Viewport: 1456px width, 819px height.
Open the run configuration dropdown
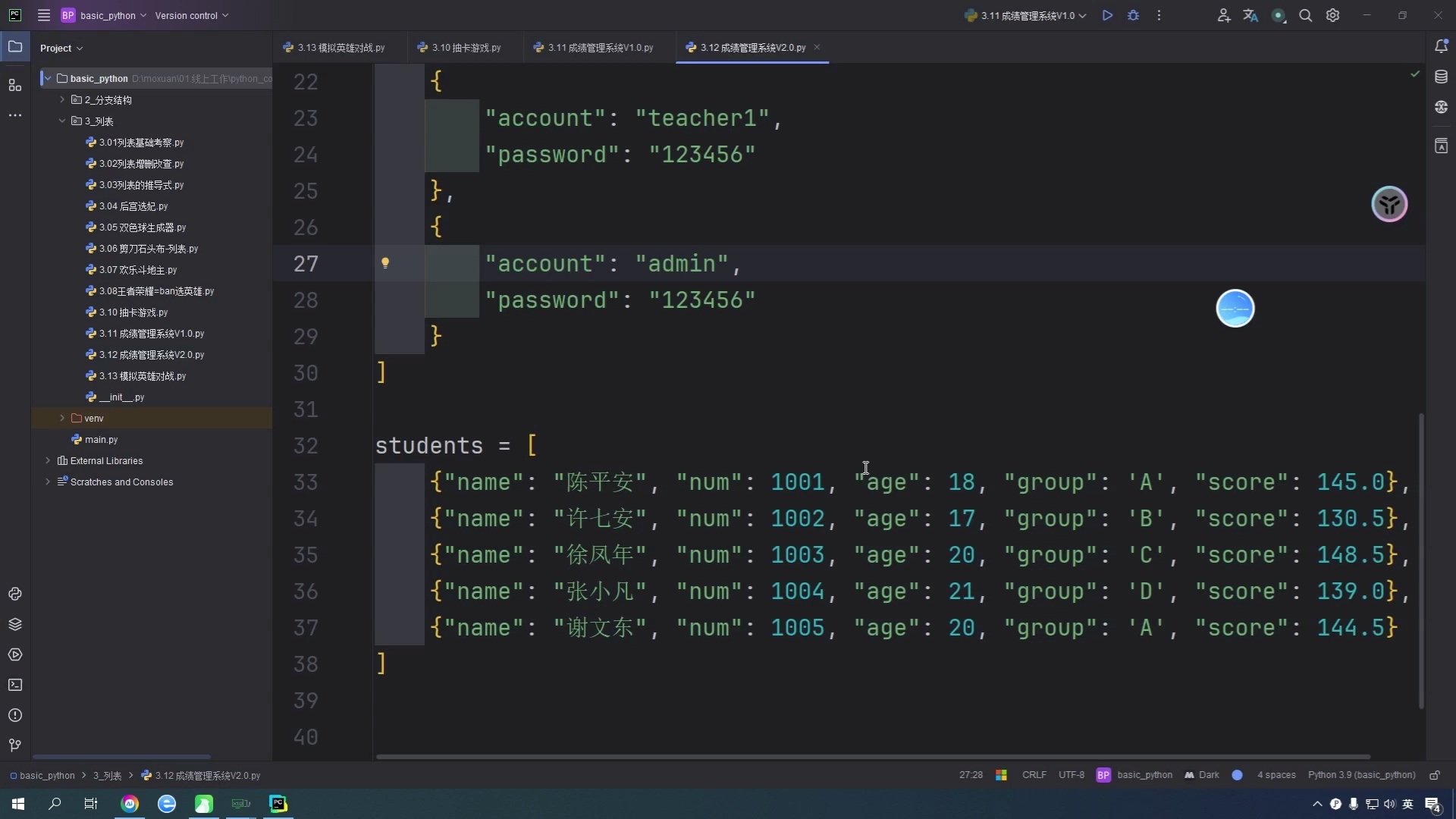(1025, 15)
